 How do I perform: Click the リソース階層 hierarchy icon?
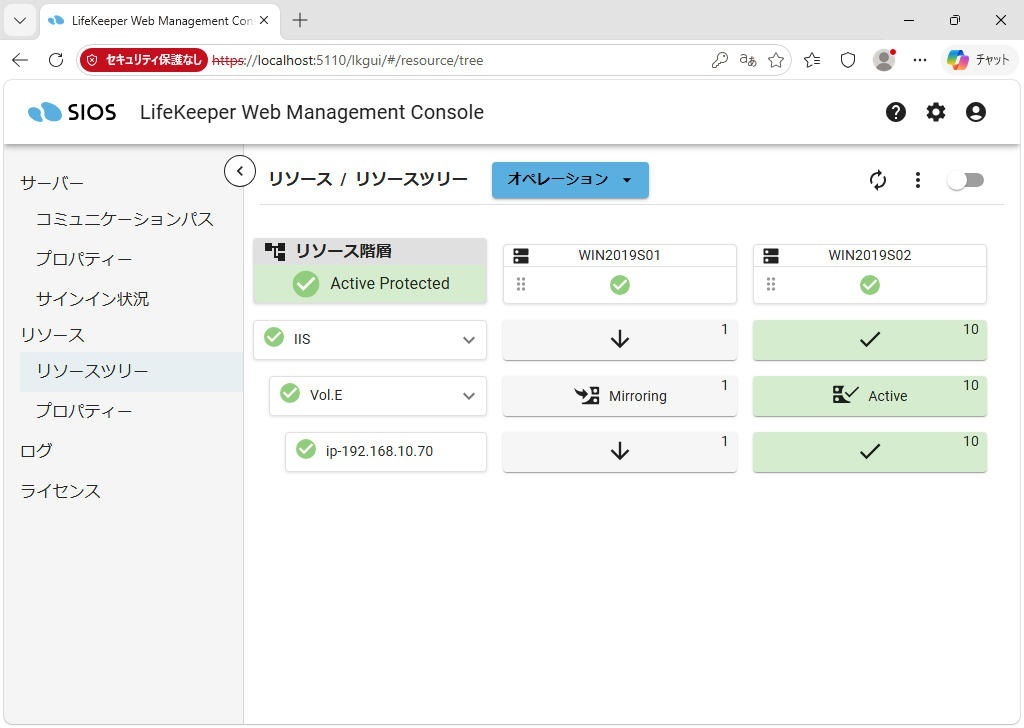[275, 251]
